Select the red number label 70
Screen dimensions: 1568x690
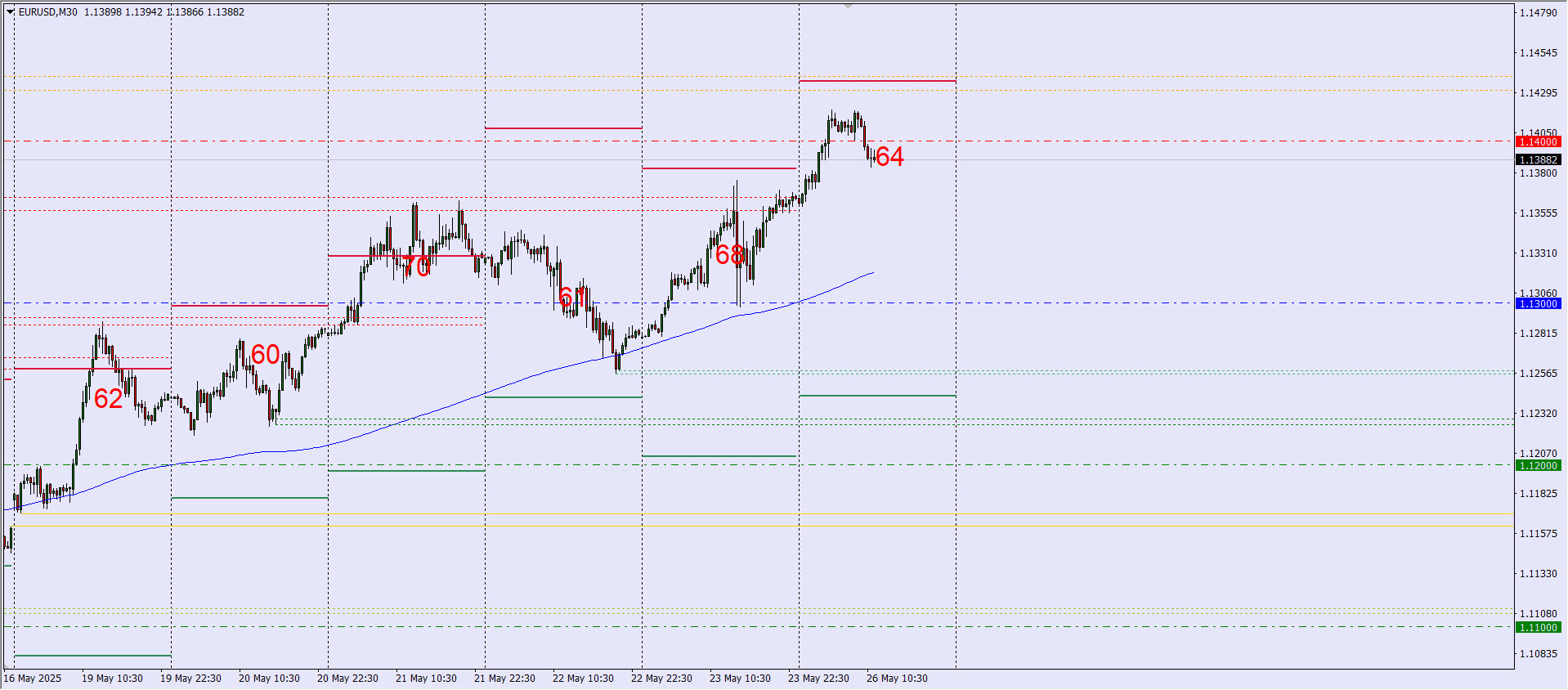point(416,267)
